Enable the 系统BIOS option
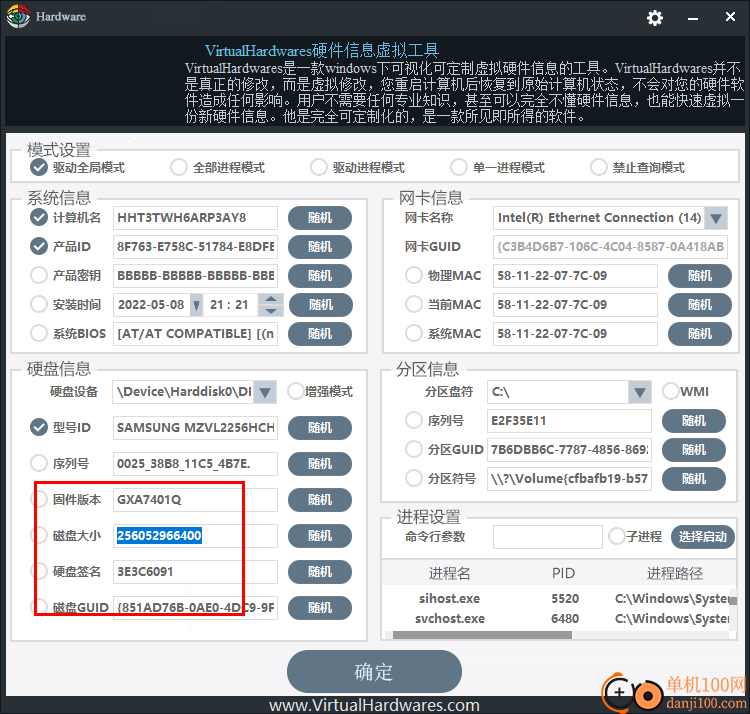The width and height of the screenshot is (750, 714). tap(39, 333)
